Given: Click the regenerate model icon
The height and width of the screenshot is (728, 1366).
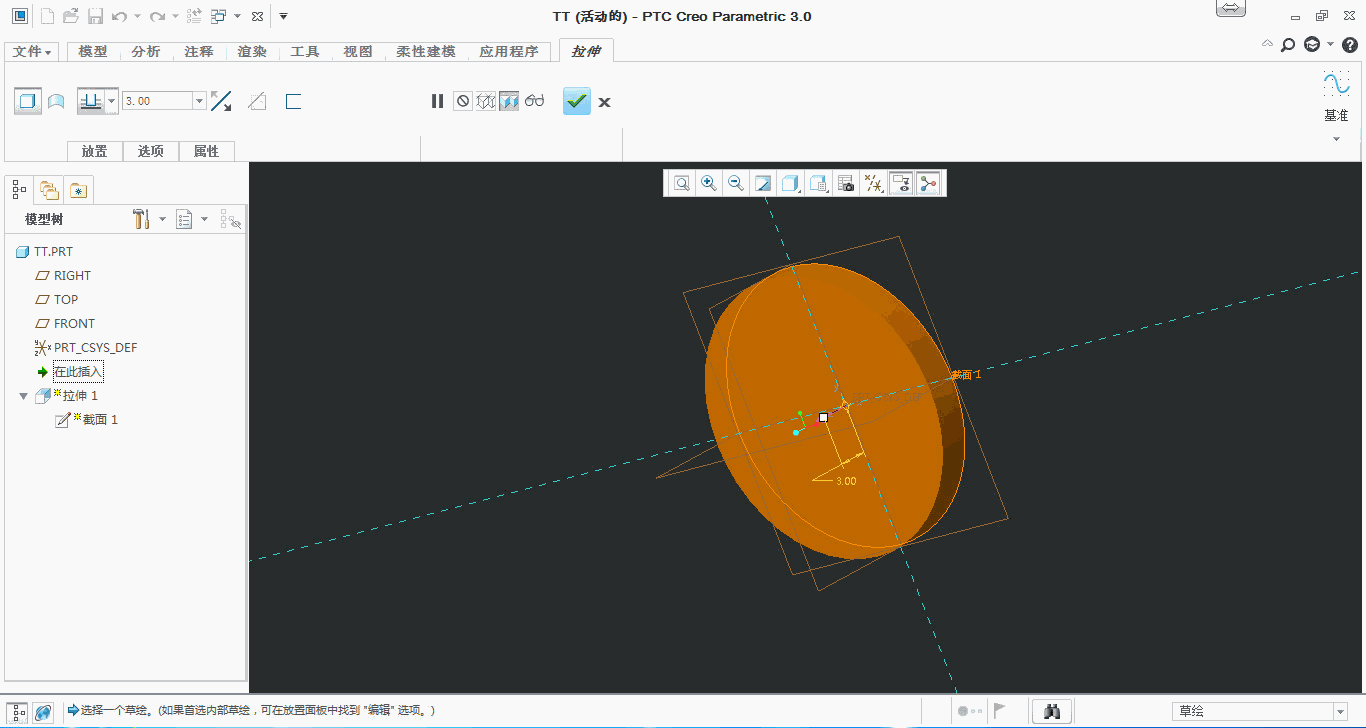Looking at the screenshot, I should click(195, 16).
